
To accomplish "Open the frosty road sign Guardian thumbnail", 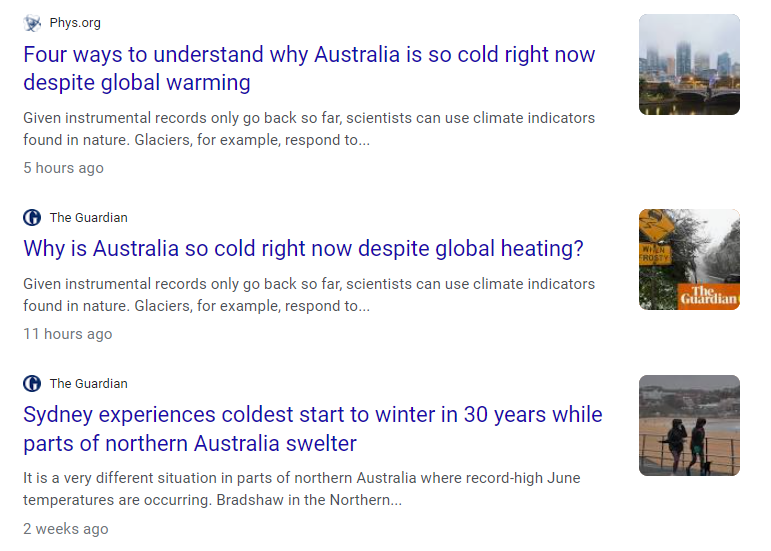I will pos(689,260).
